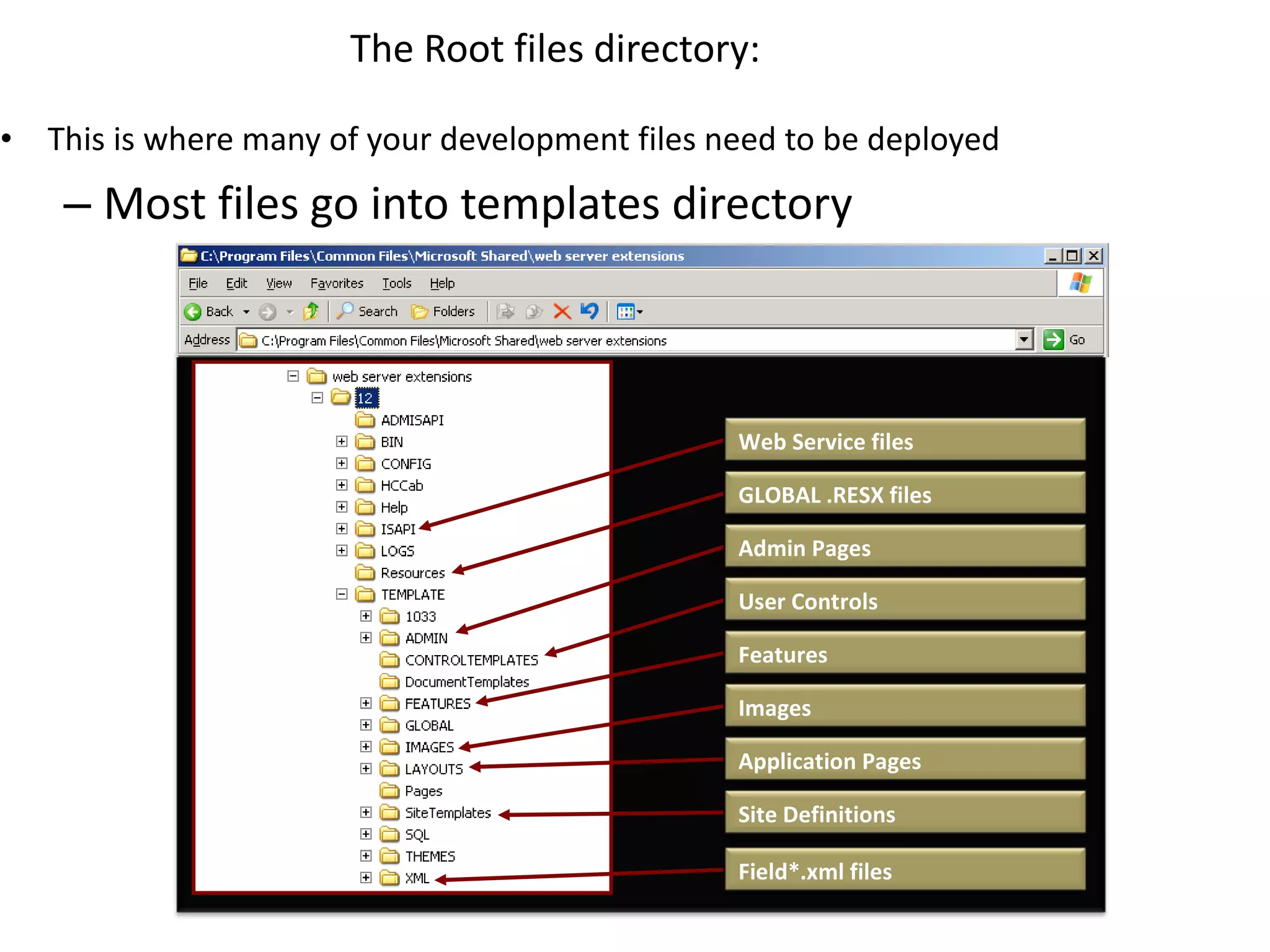Image resolution: width=1270 pixels, height=952 pixels.
Task: Expand the BIN folder
Action: [342, 441]
